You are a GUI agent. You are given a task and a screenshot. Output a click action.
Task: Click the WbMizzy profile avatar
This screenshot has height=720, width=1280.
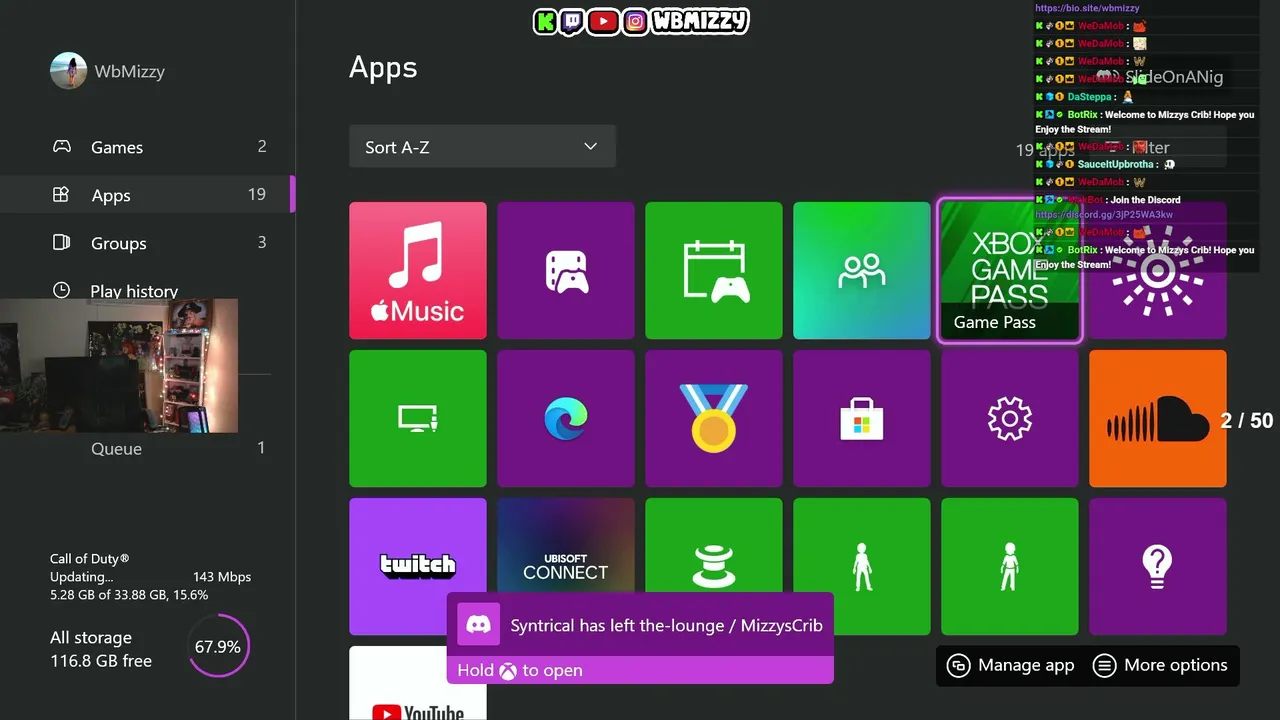coord(69,71)
